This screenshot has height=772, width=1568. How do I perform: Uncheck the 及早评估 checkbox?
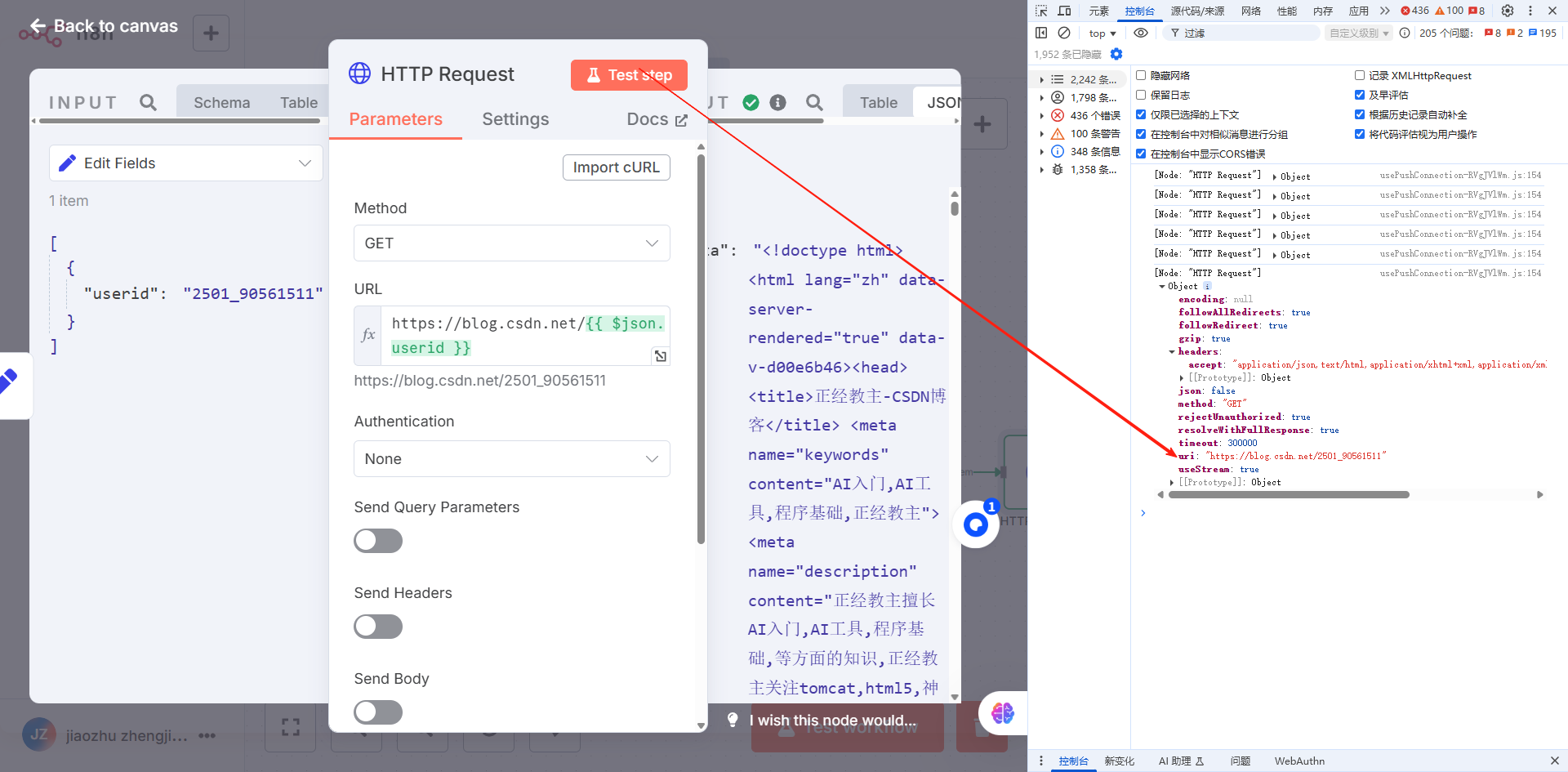1360,95
